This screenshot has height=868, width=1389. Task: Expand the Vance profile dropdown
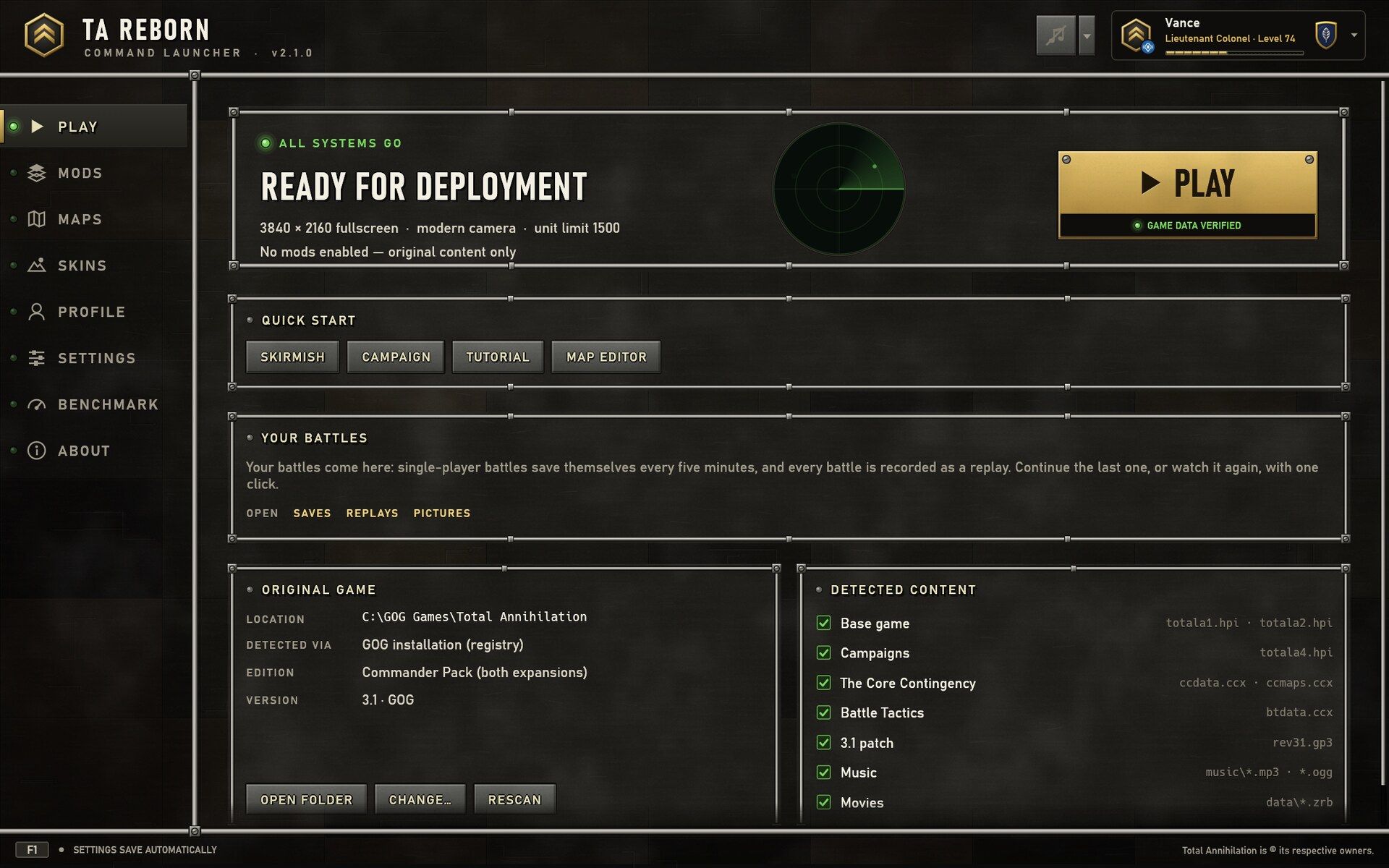pos(1354,35)
